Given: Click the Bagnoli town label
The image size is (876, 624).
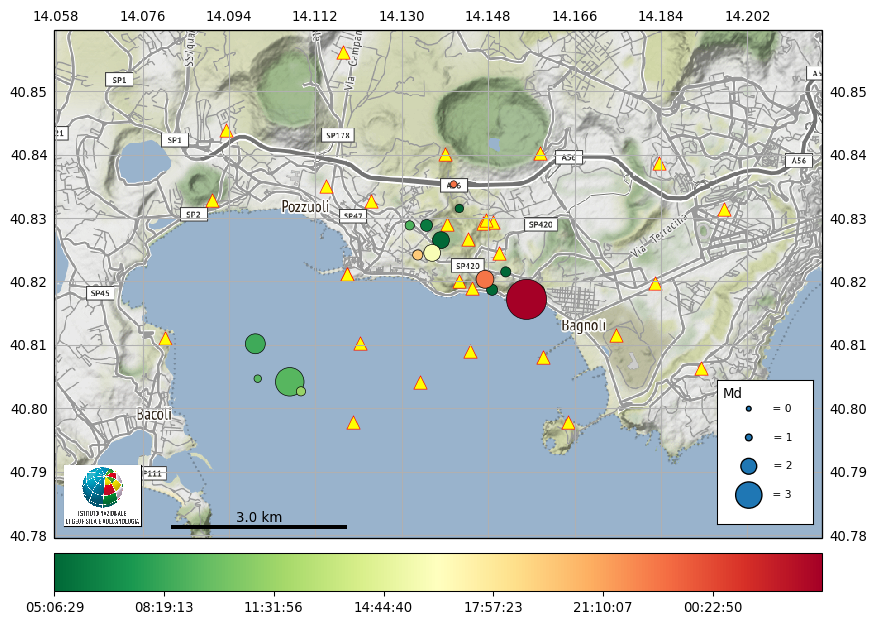Looking at the screenshot, I should [x=583, y=326].
